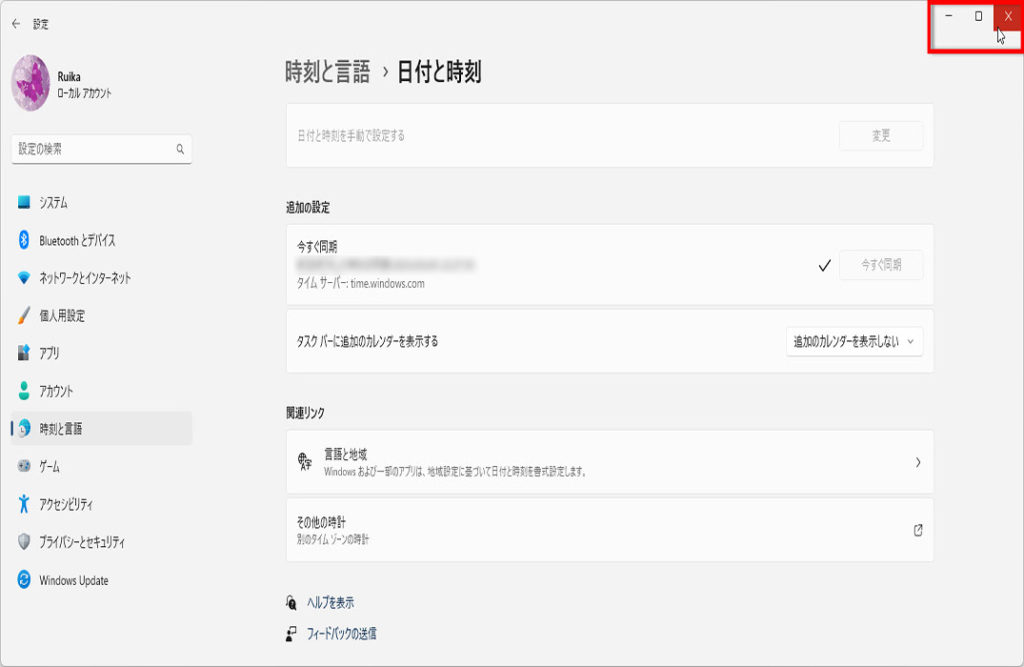
Task: Click the search magnifier icon
Action: click(180, 149)
